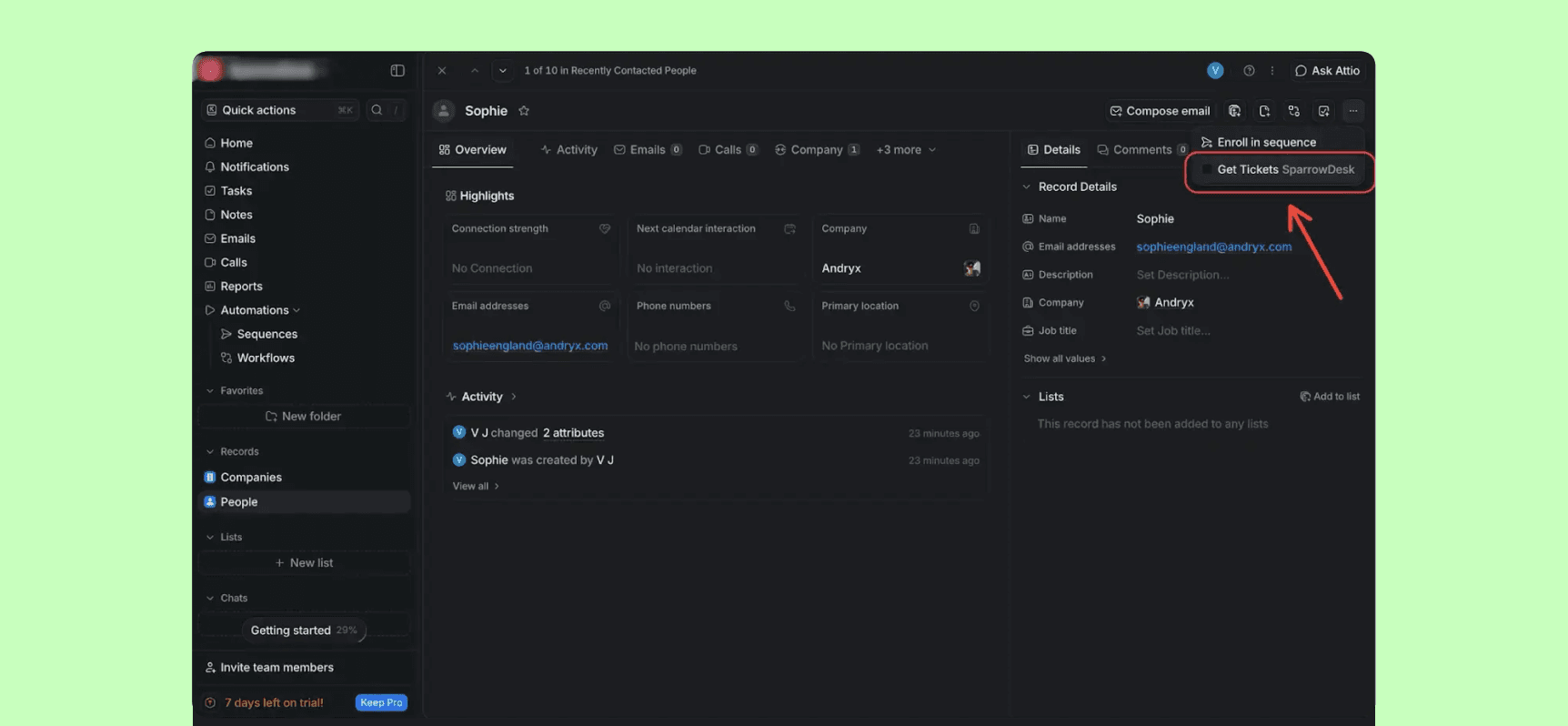Open the record more options ellipsis
Screen dimensions: 1568x726
pos(1353,111)
